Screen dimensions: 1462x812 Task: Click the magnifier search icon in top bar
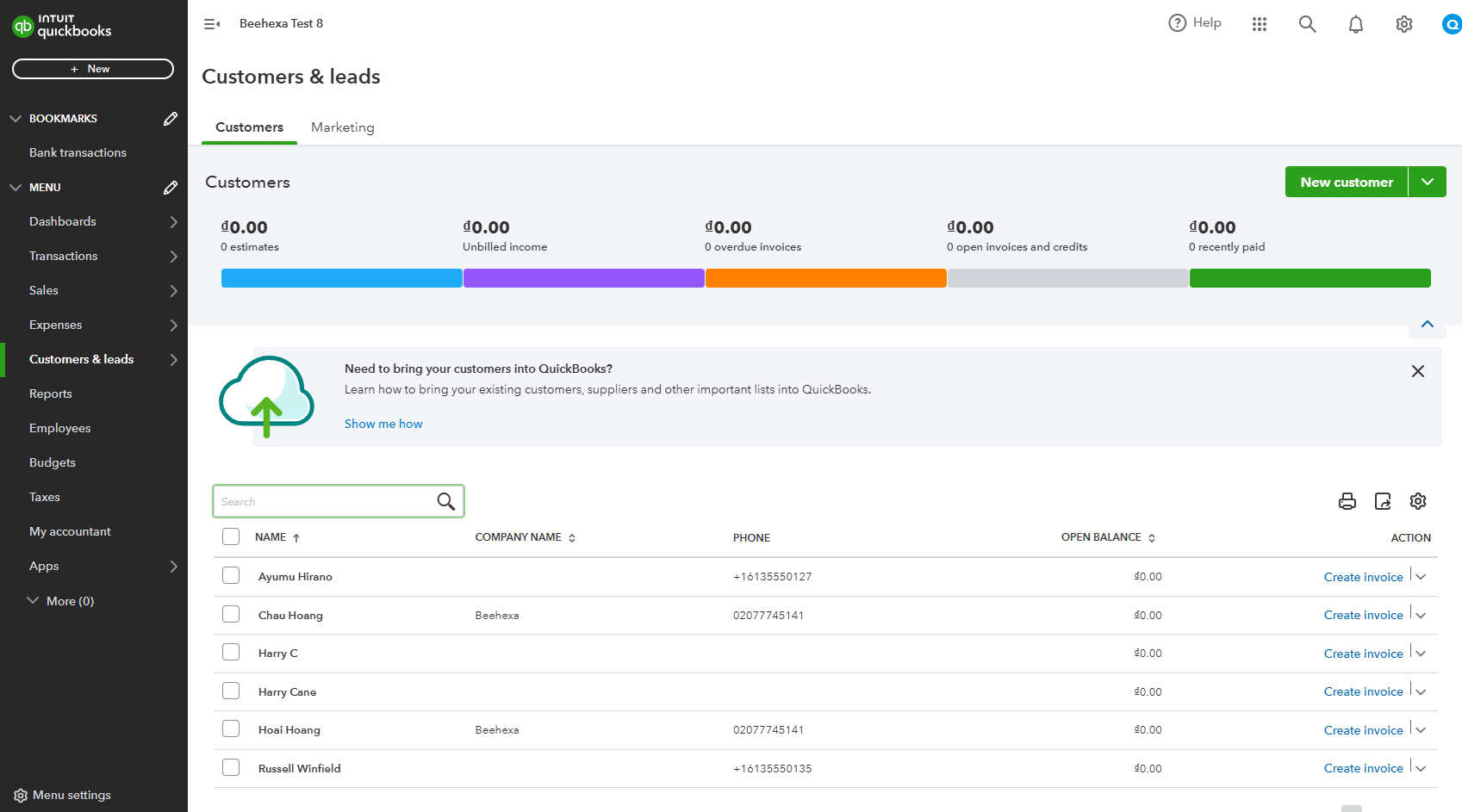tap(1308, 24)
